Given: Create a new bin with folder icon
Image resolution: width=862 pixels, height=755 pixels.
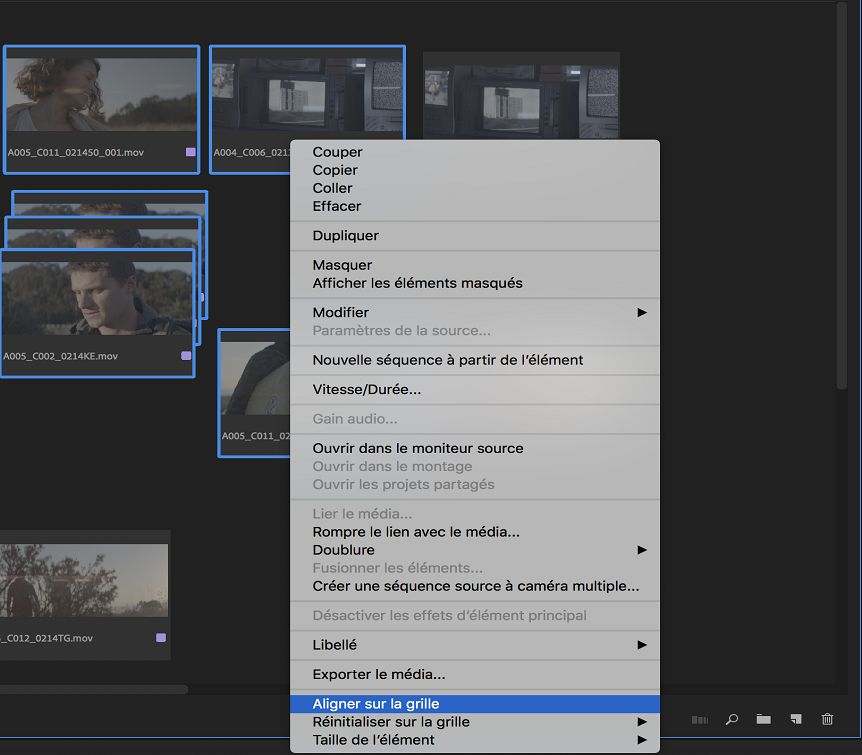Looking at the screenshot, I should tap(763, 719).
